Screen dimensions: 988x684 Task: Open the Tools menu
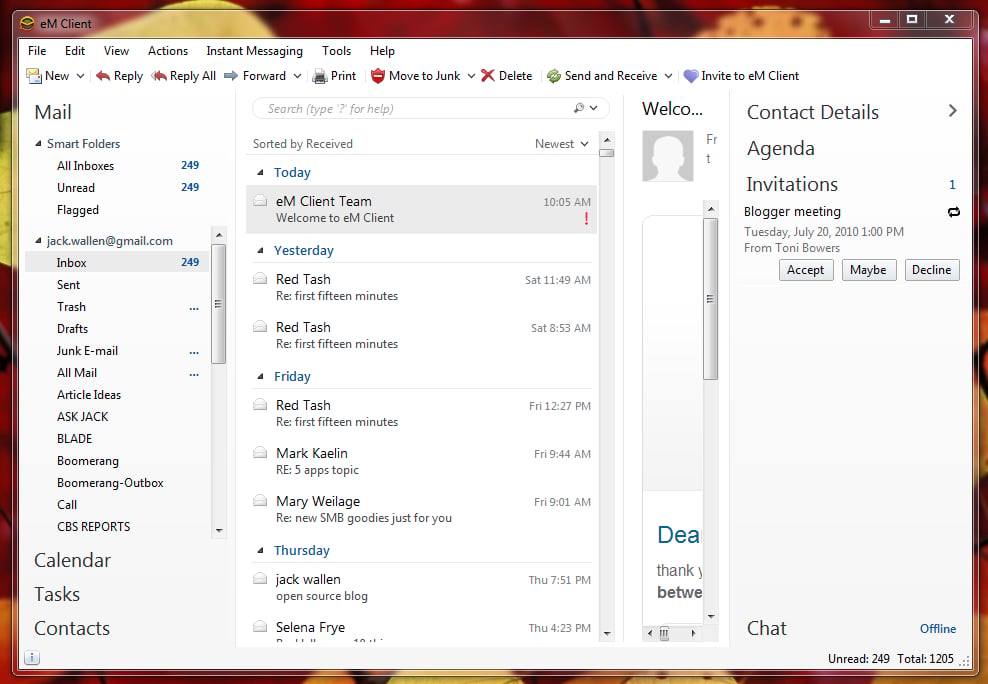[336, 50]
